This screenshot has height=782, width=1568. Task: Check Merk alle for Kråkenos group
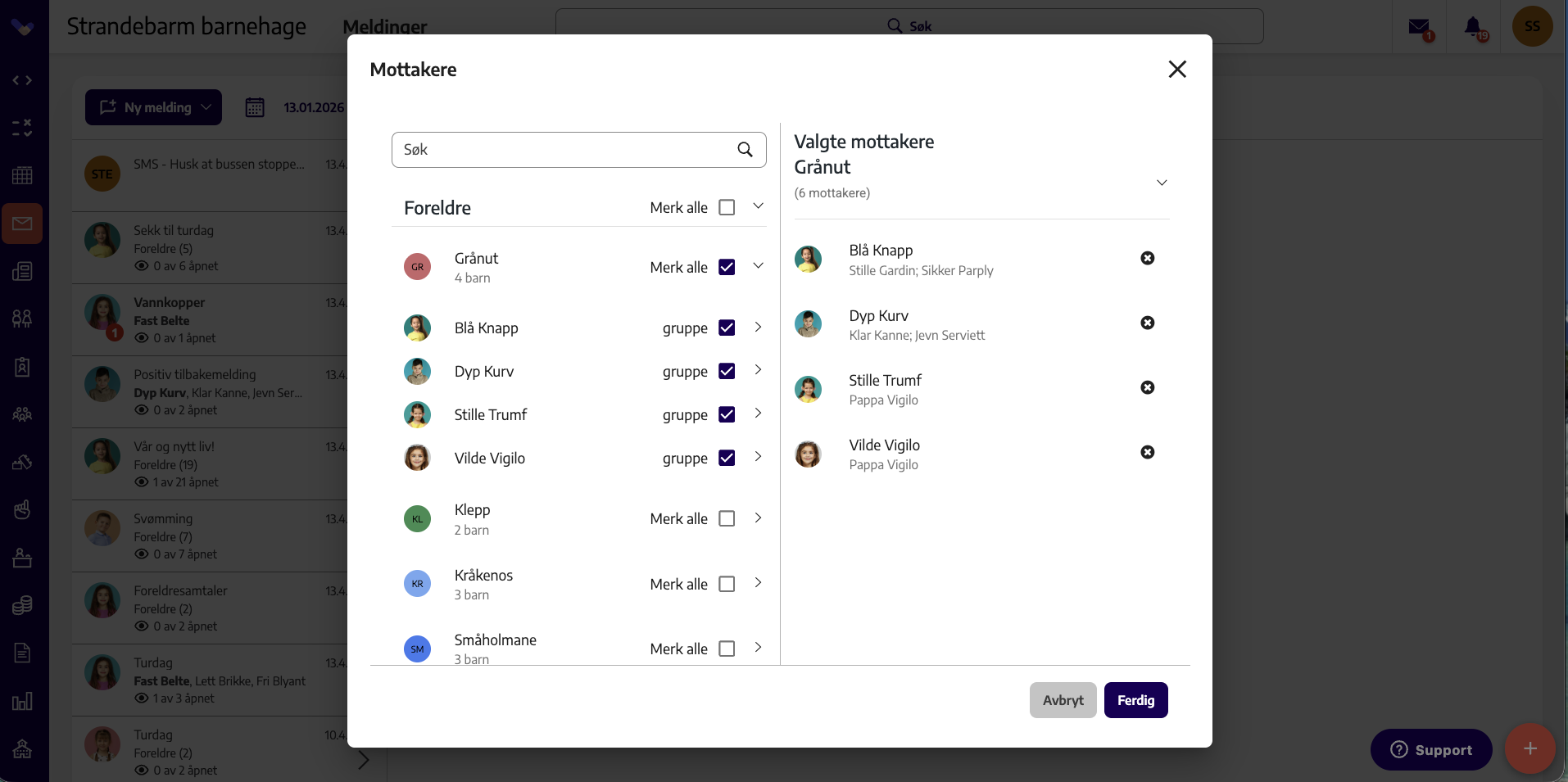[x=727, y=584]
